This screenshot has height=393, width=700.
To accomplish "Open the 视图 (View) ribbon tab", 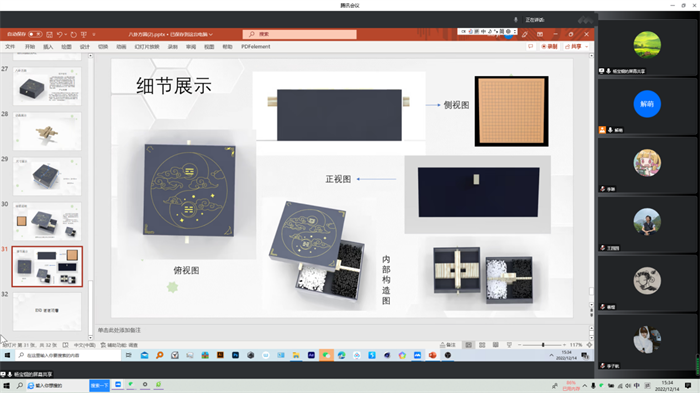I will point(209,46).
